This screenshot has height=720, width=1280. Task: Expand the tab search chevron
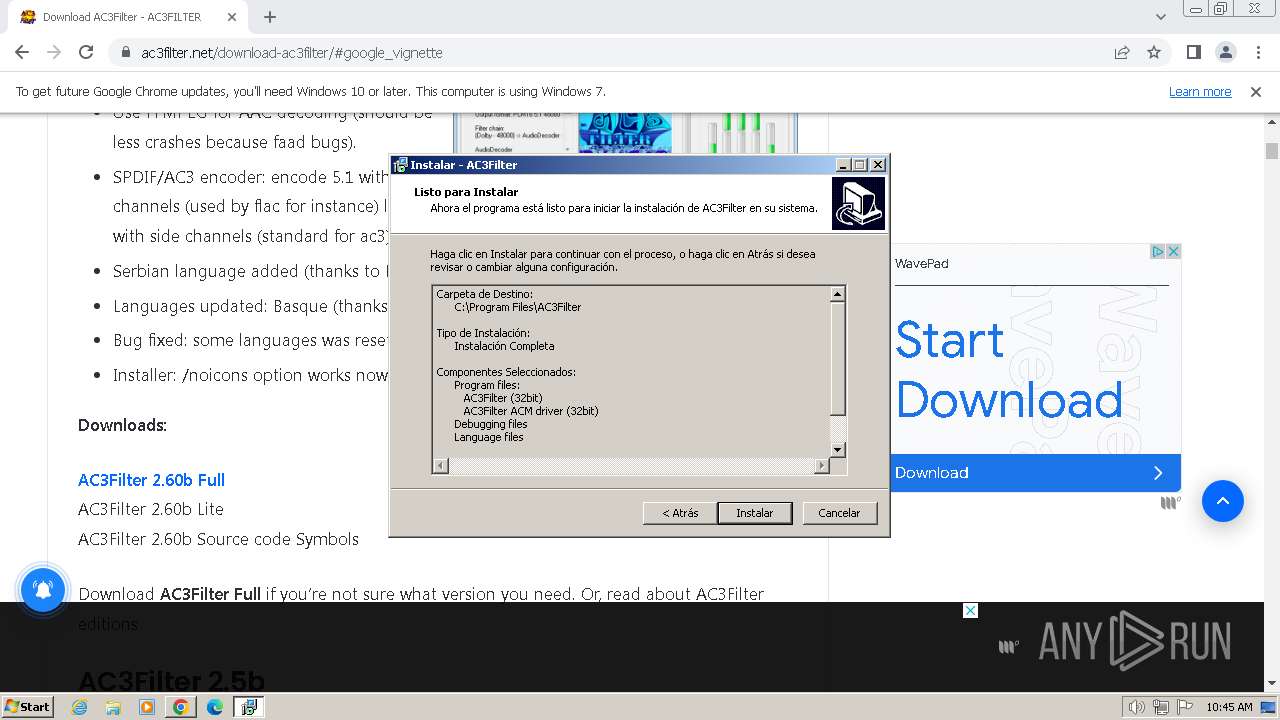[1161, 17]
